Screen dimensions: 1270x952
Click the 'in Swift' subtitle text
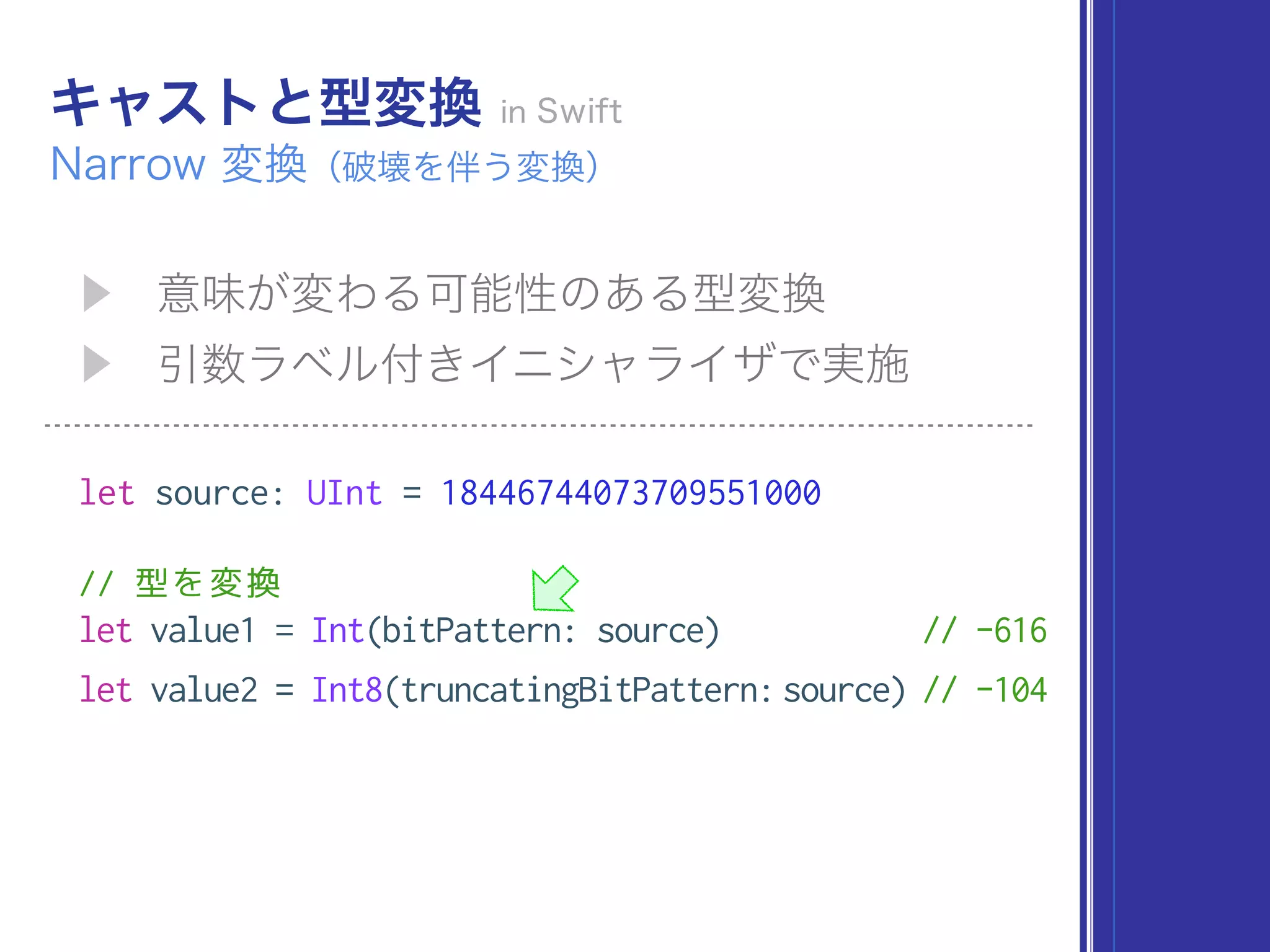(561, 112)
